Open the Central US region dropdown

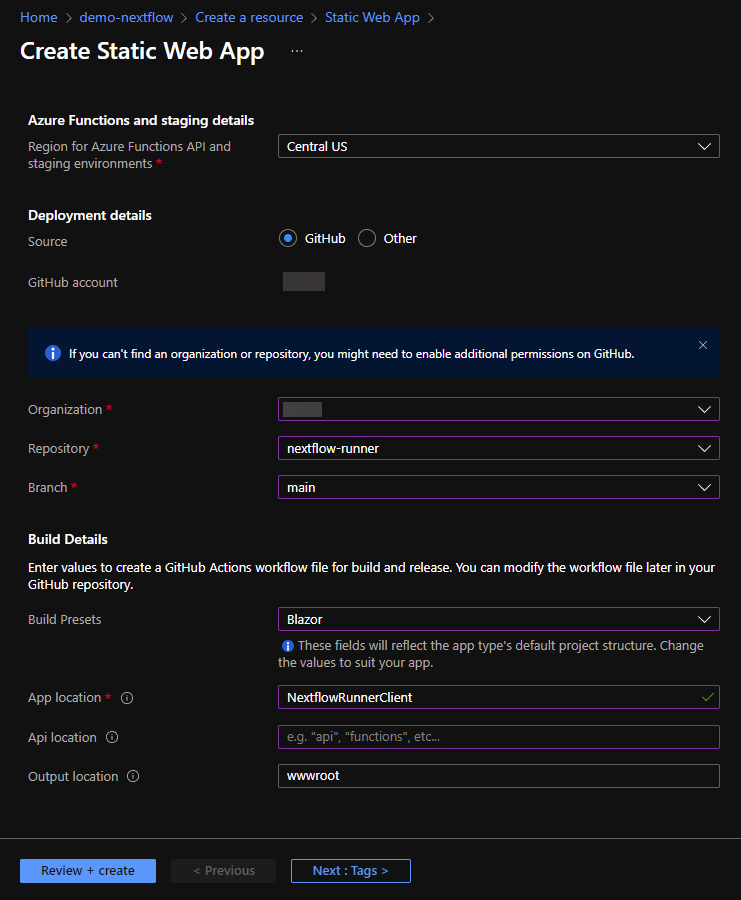499,146
